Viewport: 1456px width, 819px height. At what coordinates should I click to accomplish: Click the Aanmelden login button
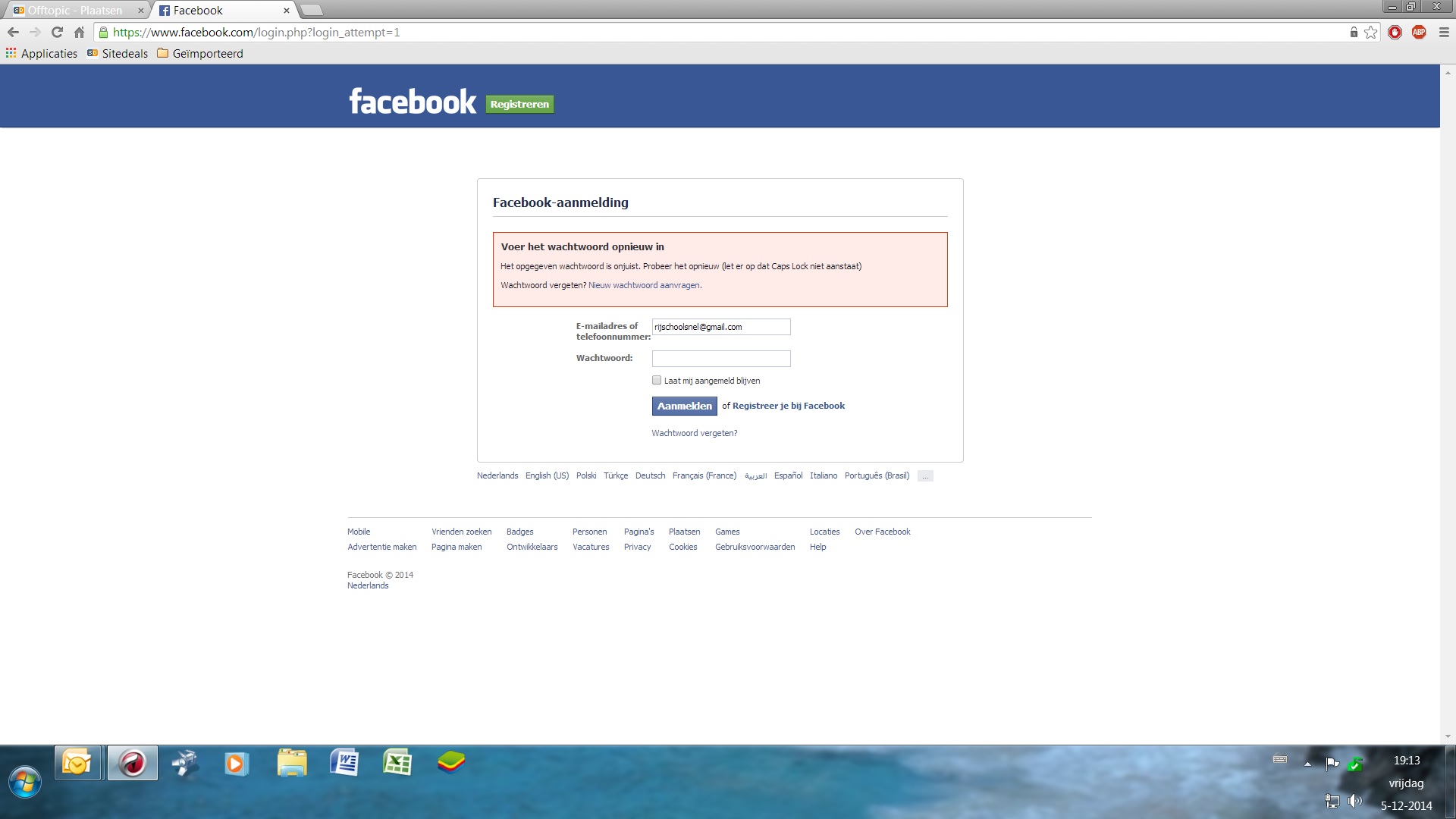coord(684,406)
